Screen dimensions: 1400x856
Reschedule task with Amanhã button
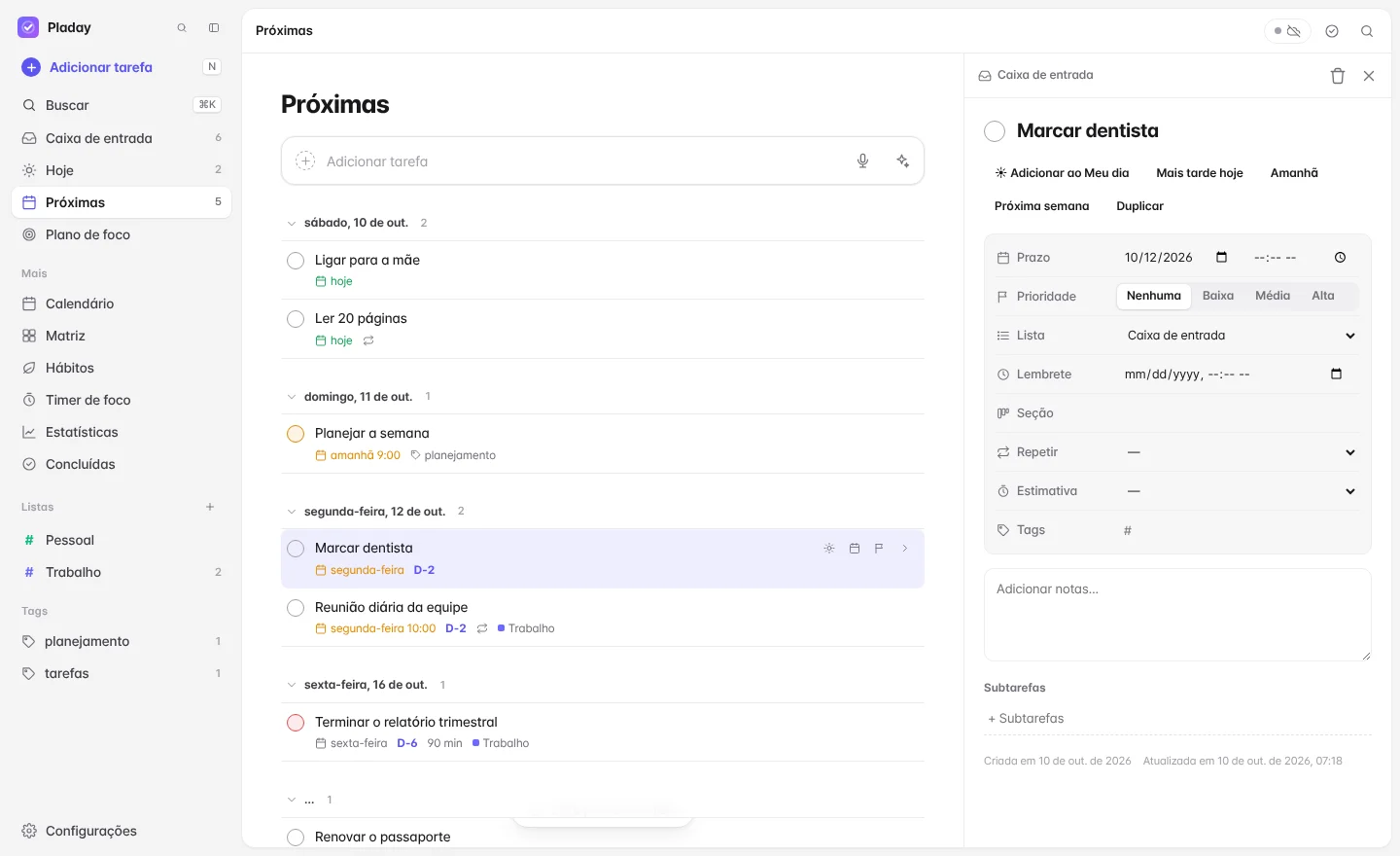pos(1294,173)
